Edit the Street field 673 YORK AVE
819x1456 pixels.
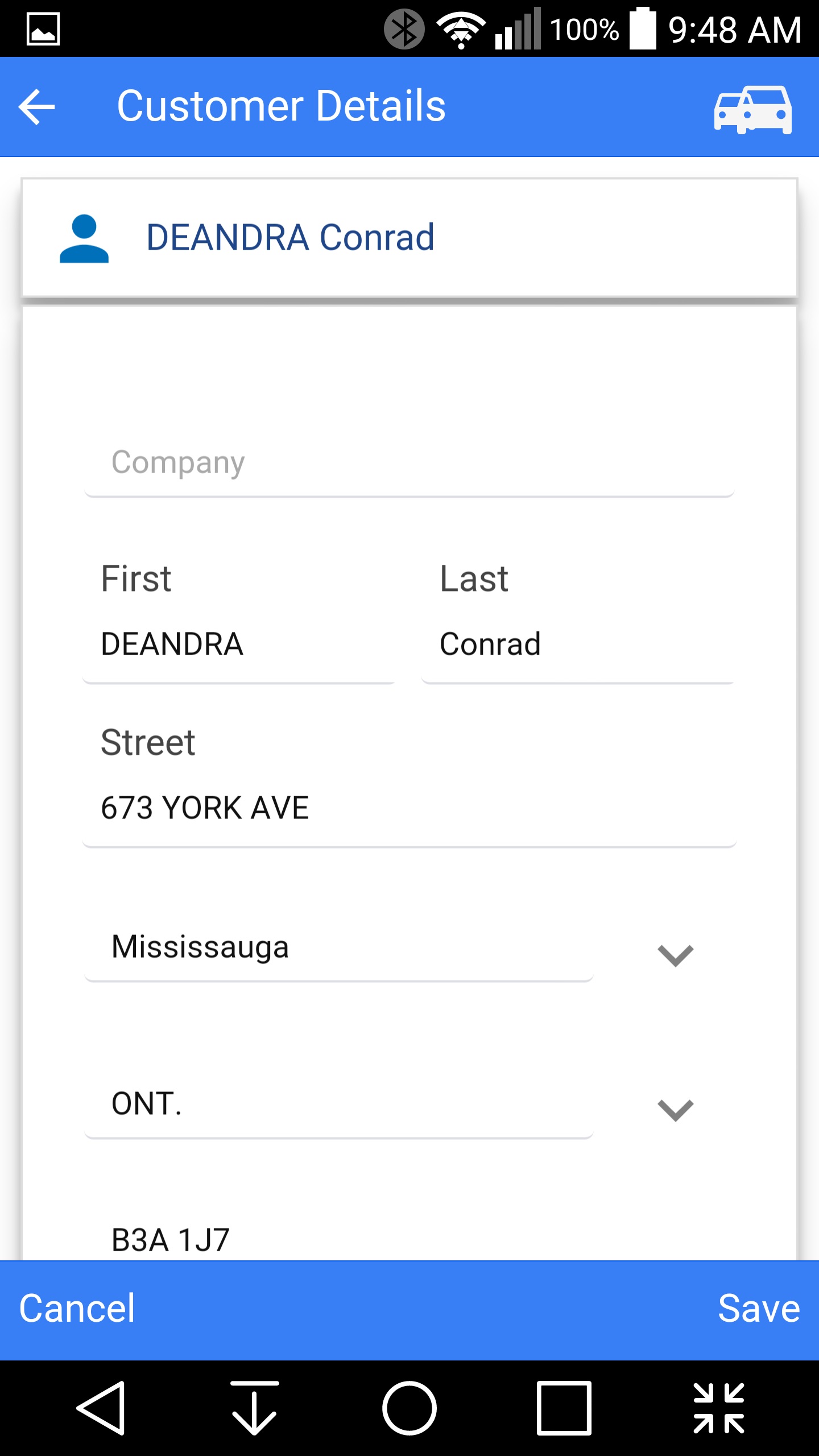(409, 808)
